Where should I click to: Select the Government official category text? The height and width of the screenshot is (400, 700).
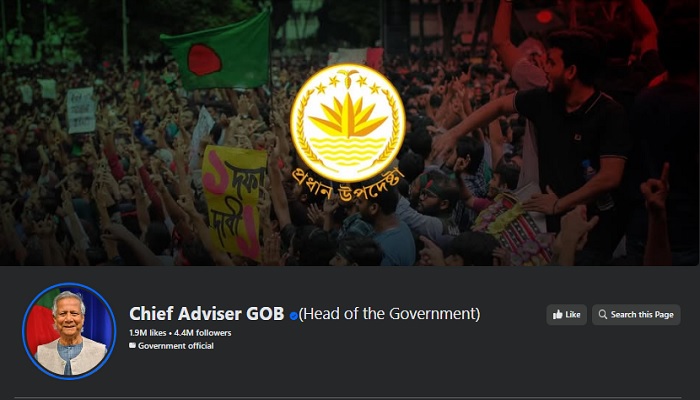(x=176, y=346)
